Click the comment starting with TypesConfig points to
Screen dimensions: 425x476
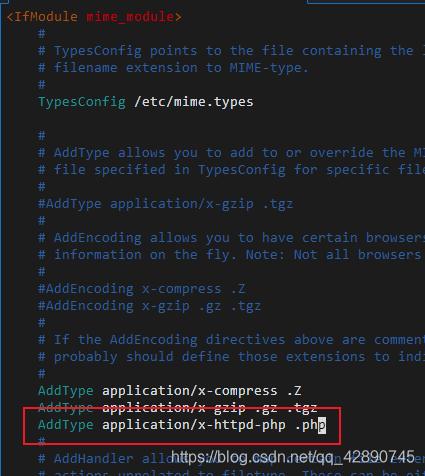click(x=232, y=51)
